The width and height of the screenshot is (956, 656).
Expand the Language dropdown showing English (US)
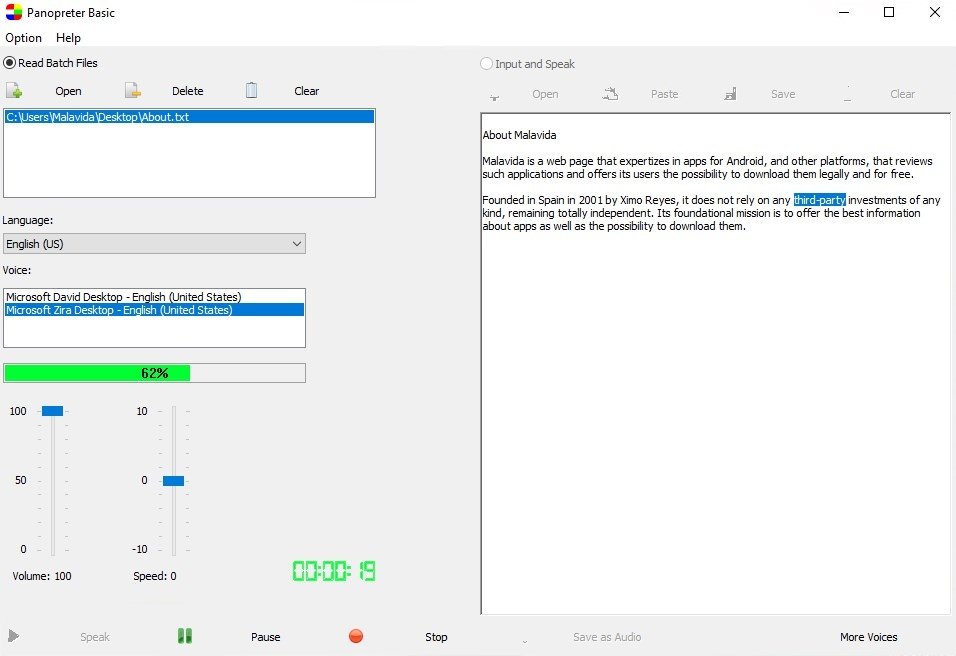coord(154,244)
